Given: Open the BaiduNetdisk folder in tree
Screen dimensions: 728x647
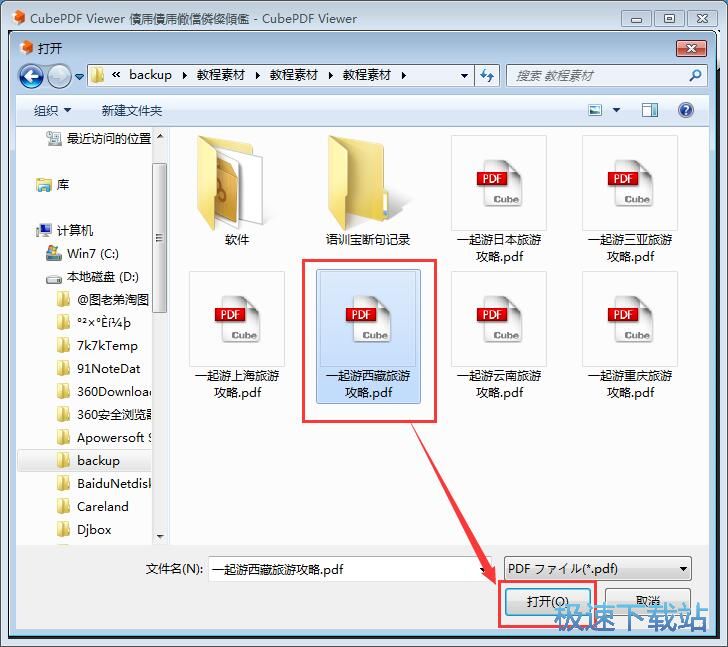Looking at the screenshot, I should pyautogui.click(x=104, y=484).
